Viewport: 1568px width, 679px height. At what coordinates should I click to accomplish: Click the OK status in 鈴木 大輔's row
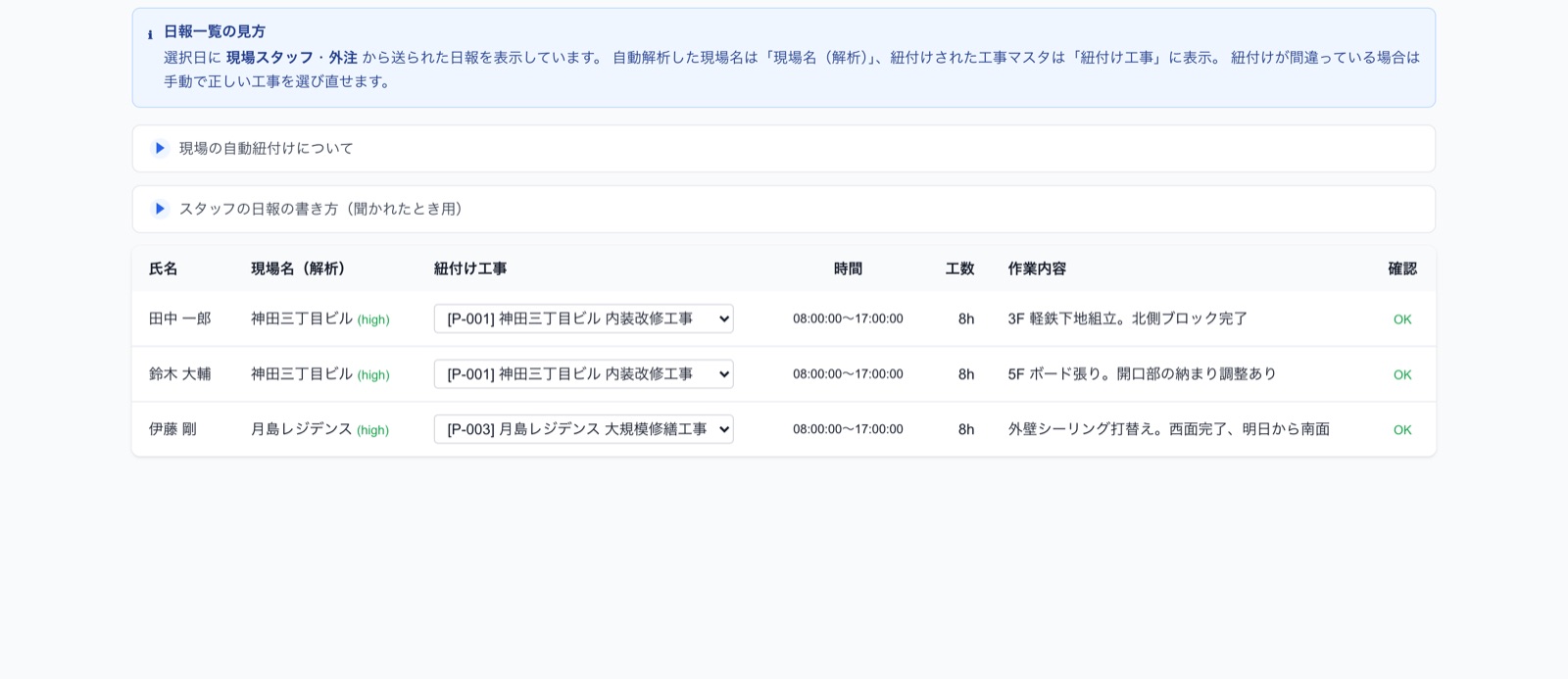point(1402,374)
